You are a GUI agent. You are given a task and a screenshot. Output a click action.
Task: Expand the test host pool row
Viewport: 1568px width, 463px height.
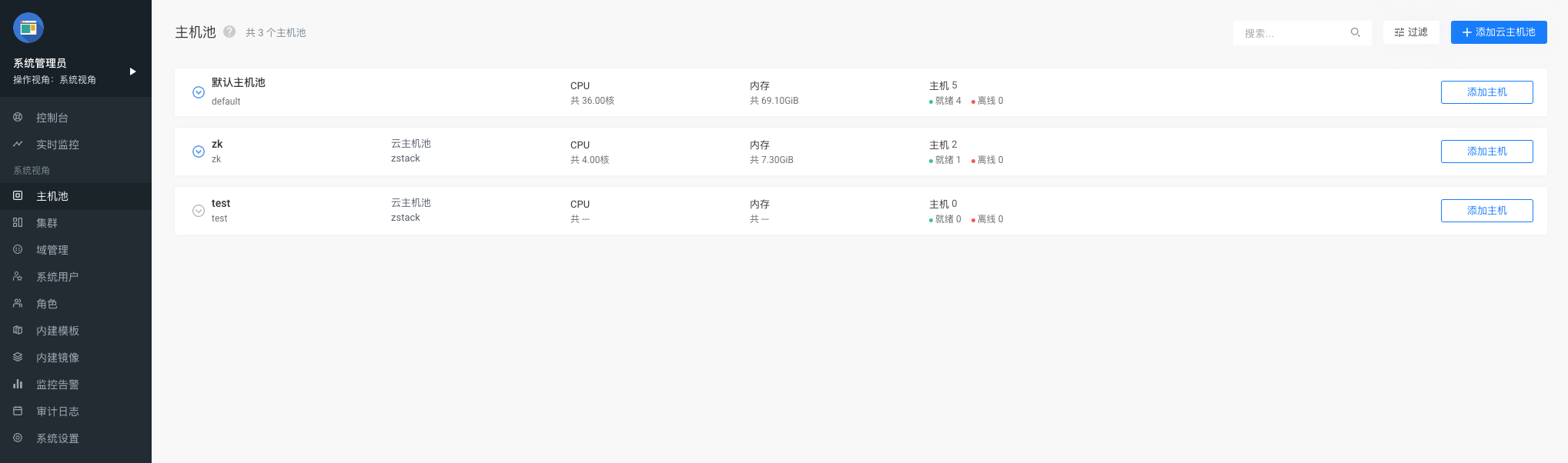pyautogui.click(x=198, y=210)
